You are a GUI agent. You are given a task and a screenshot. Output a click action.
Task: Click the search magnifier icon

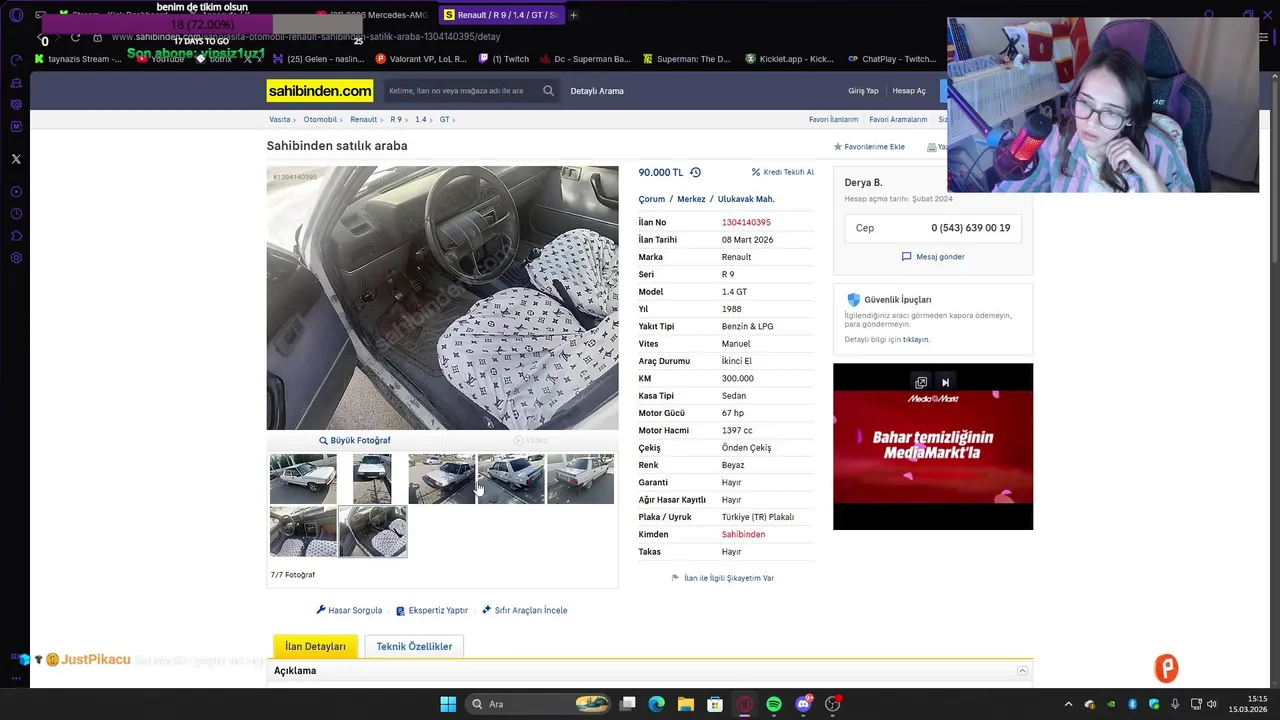pyautogui.click(x=548, y=91)
